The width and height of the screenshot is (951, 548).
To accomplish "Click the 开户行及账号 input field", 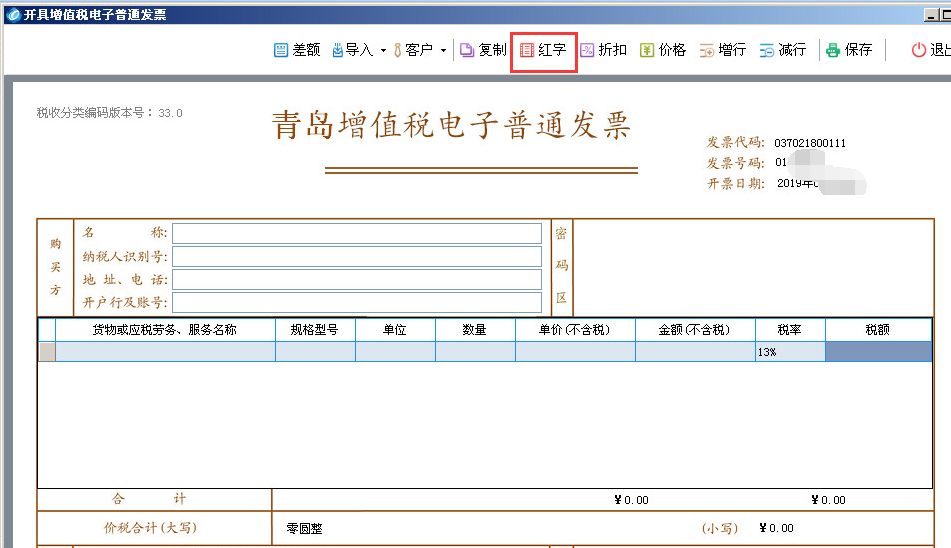I will point(356,302).
